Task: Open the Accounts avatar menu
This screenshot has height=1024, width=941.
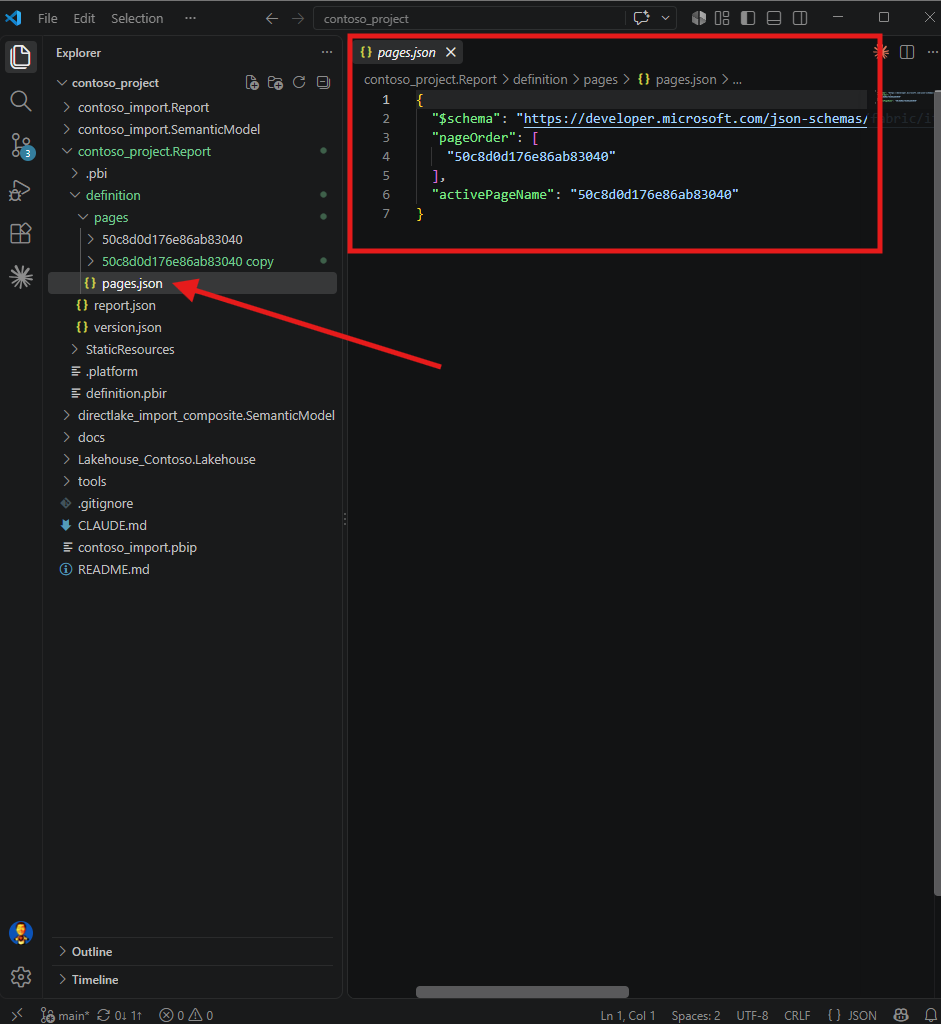Action: pos(21,933)
